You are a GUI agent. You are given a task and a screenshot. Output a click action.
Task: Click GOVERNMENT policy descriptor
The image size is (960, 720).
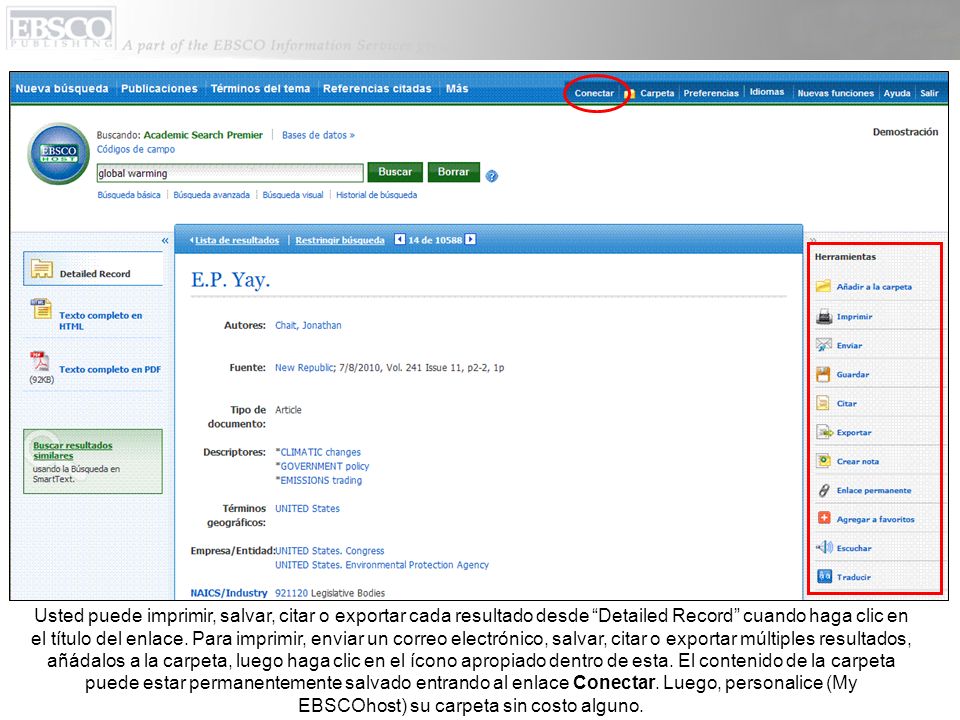[324, 466]
